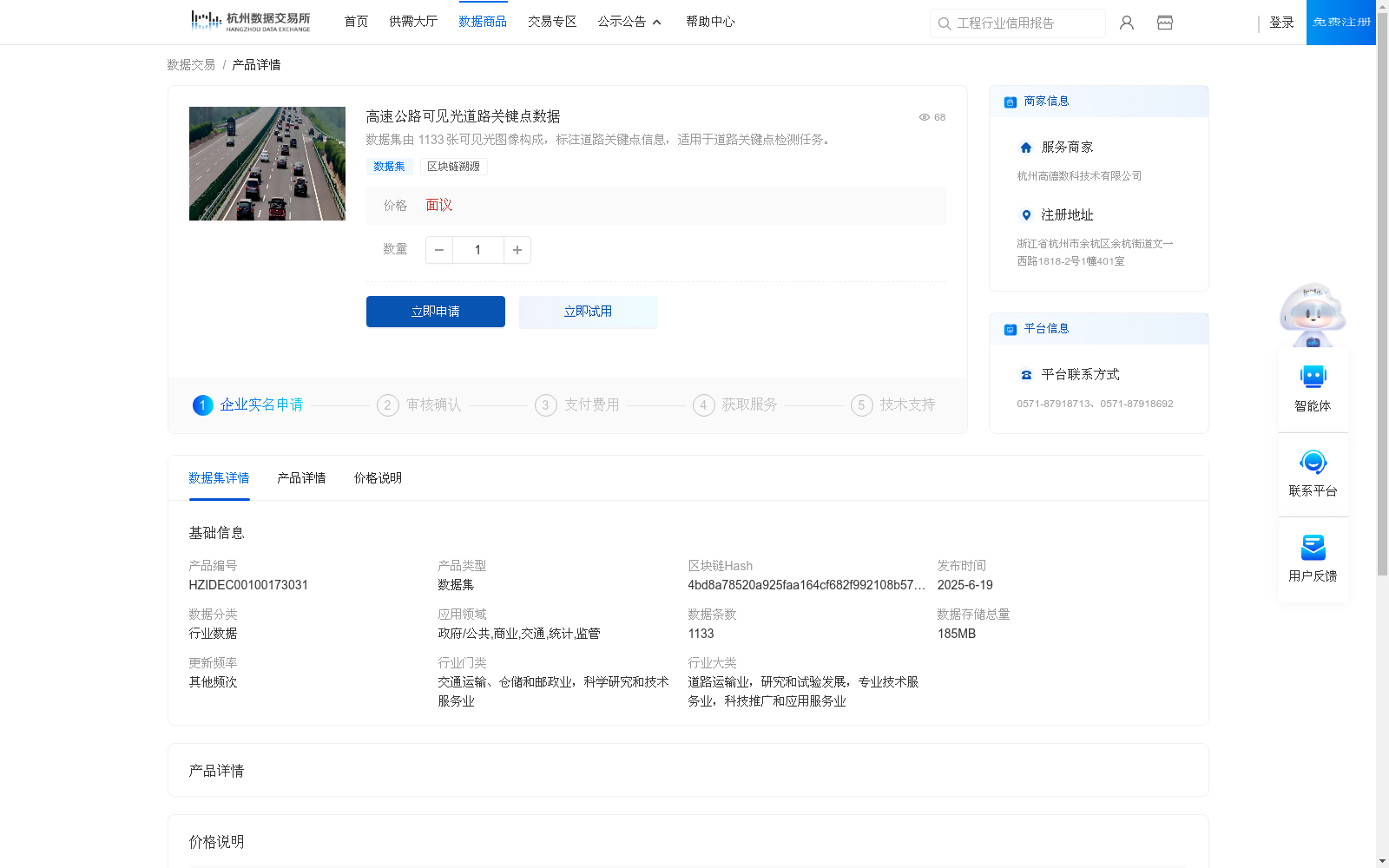Open the store/cart icon in header

click(1165, 23)
